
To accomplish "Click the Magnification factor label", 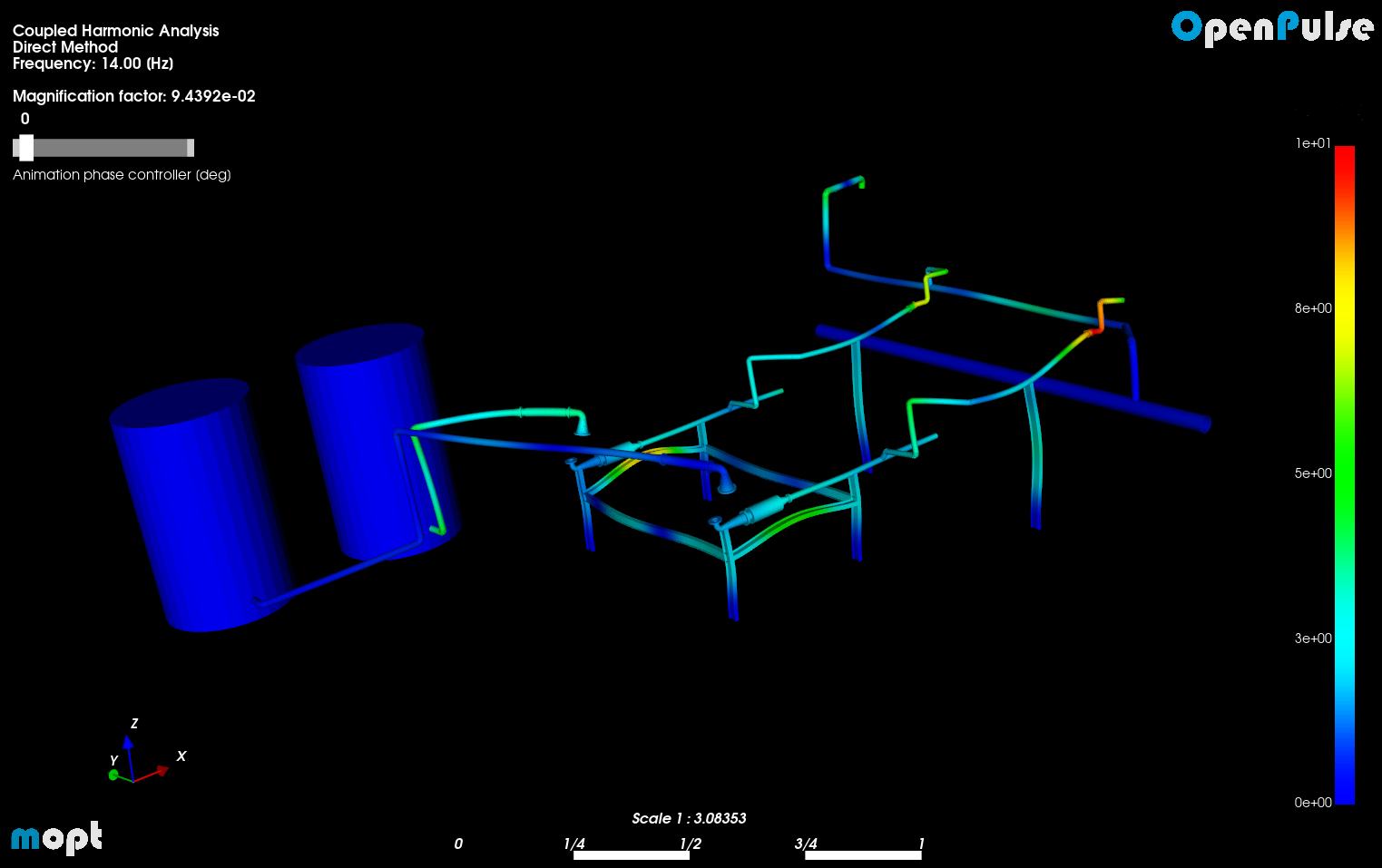I will coord(133,96).
